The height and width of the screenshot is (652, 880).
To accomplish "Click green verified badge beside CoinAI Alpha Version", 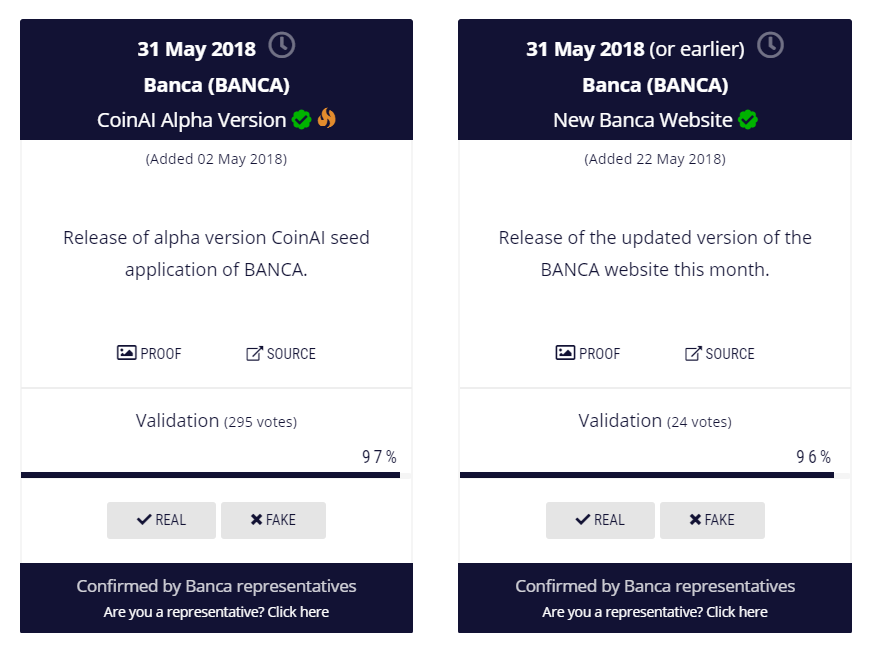I will coord(302,120).
